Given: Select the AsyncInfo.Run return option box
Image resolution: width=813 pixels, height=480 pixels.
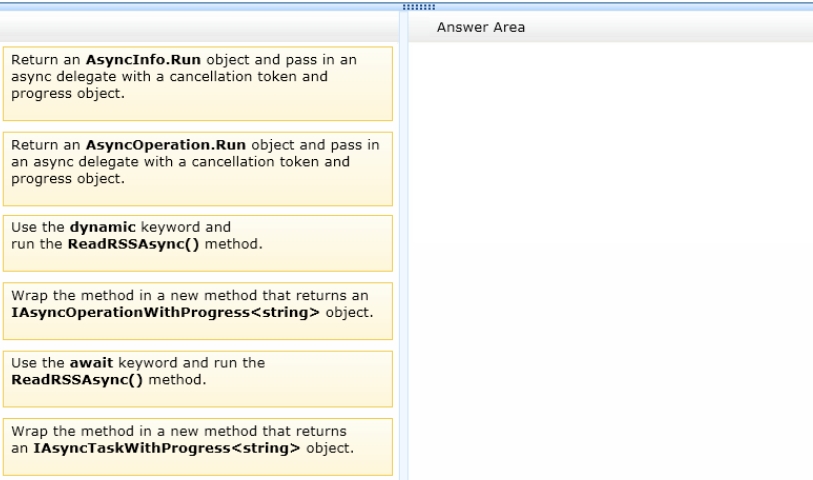Looking at the screenshot, I should tap(198, 83).
